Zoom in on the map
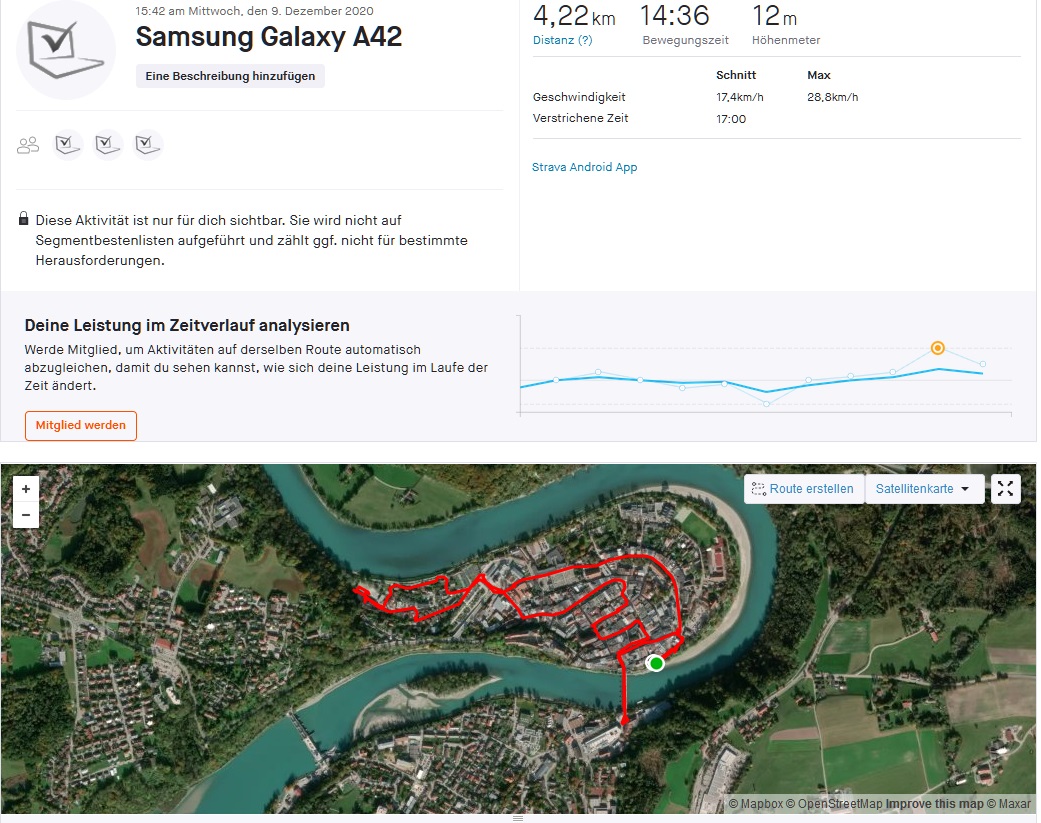The height and width of the screenshot is (823, 1041). point(25,489)
